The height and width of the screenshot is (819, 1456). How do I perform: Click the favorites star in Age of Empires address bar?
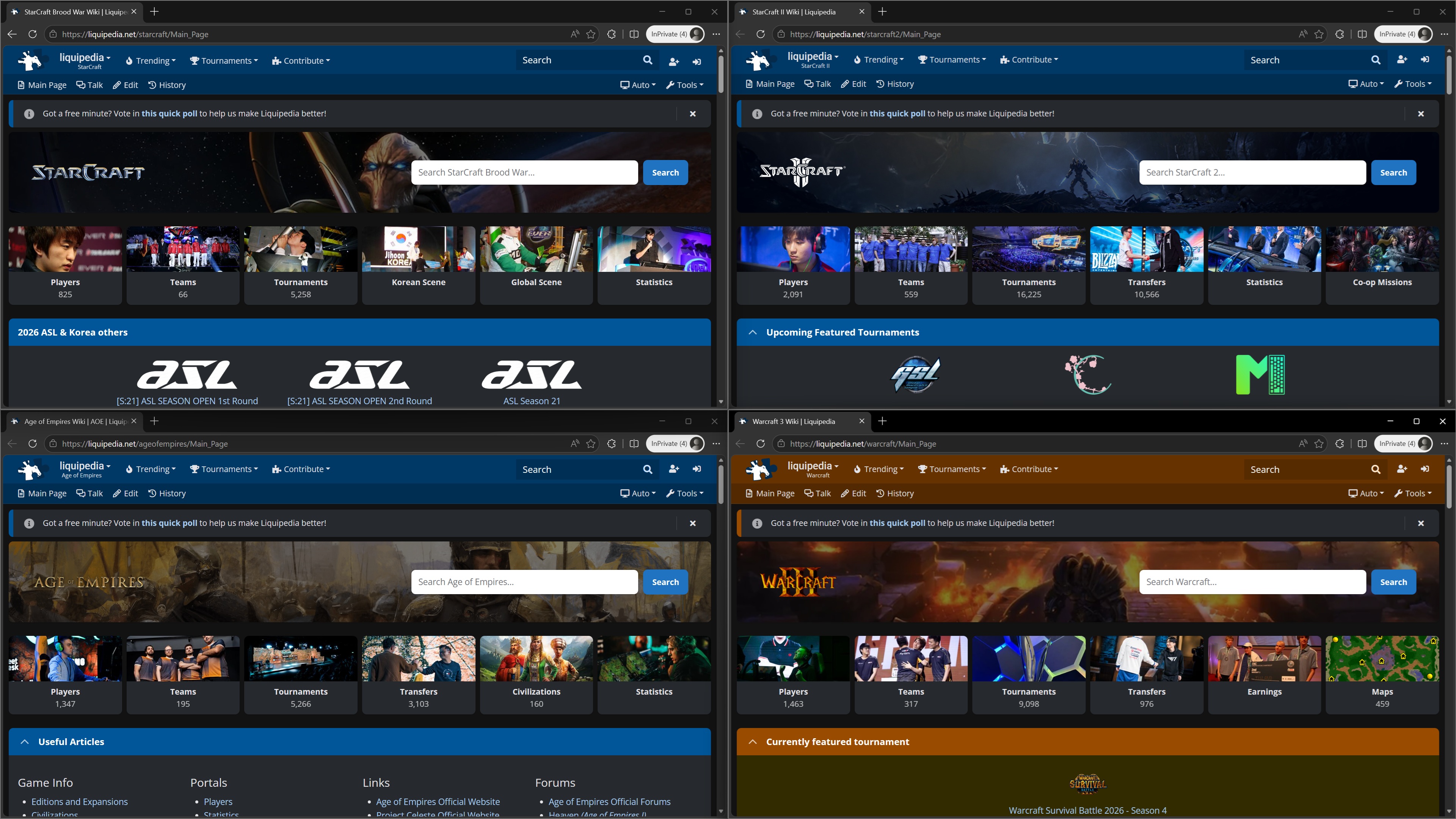click(591, 444)
